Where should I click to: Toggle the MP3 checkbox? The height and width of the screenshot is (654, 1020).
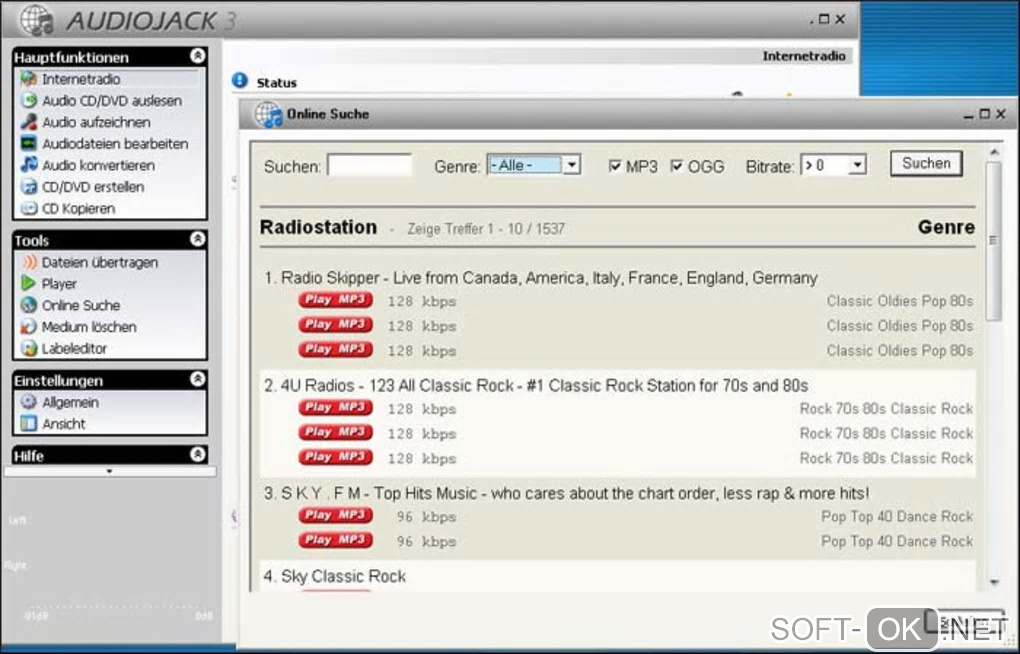click(615, 167)
